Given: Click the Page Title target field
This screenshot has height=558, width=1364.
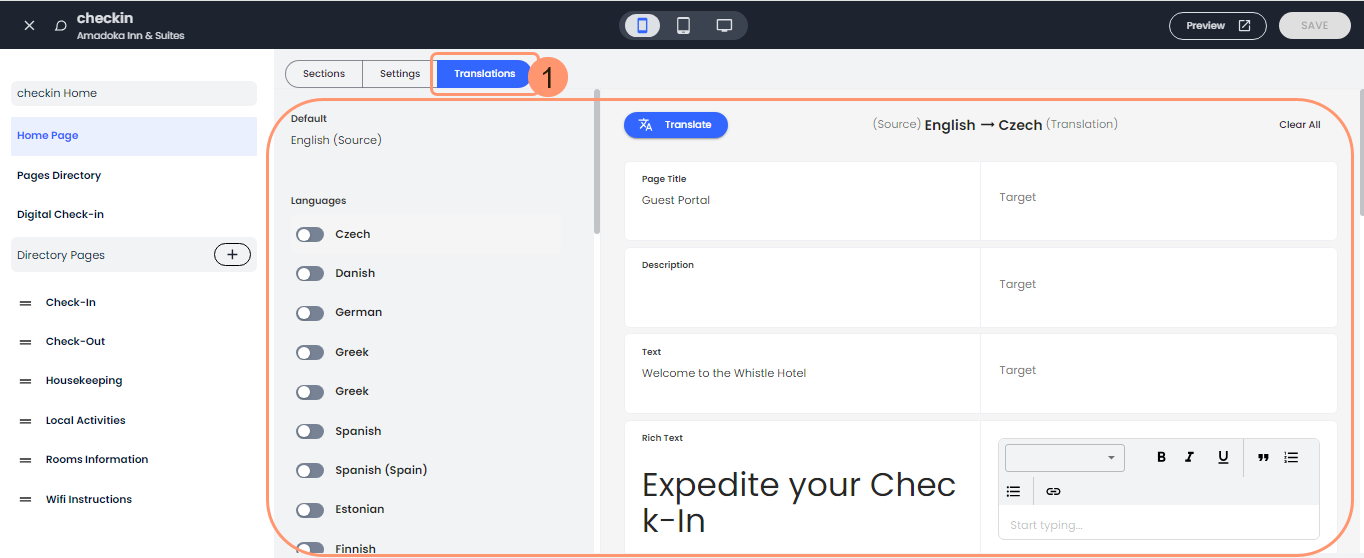Looking at the screenshot, I should (x=1158, y=198).
